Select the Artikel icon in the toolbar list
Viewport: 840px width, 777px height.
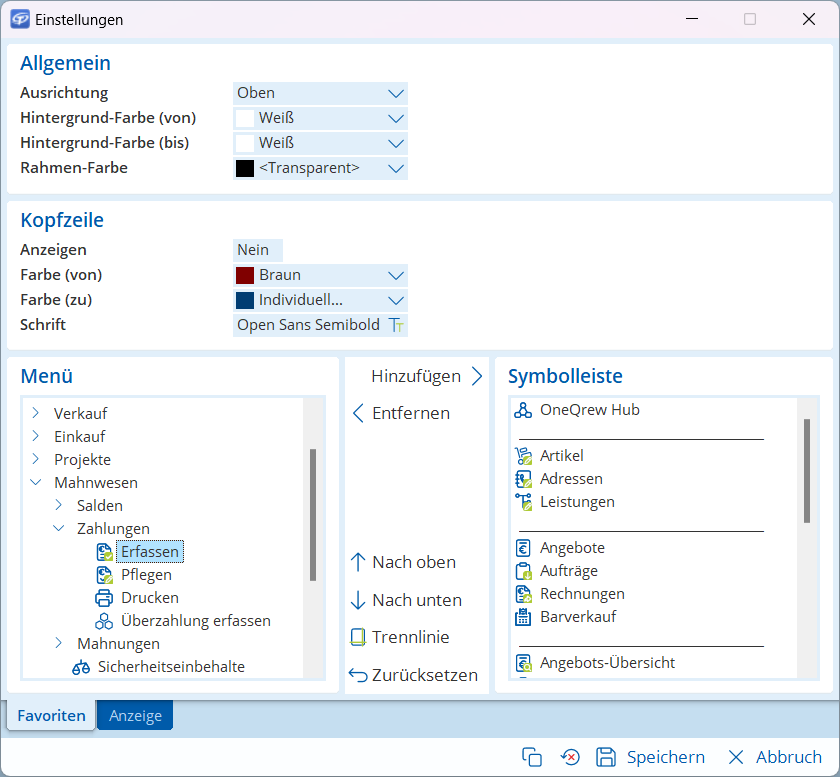point(523,456)
